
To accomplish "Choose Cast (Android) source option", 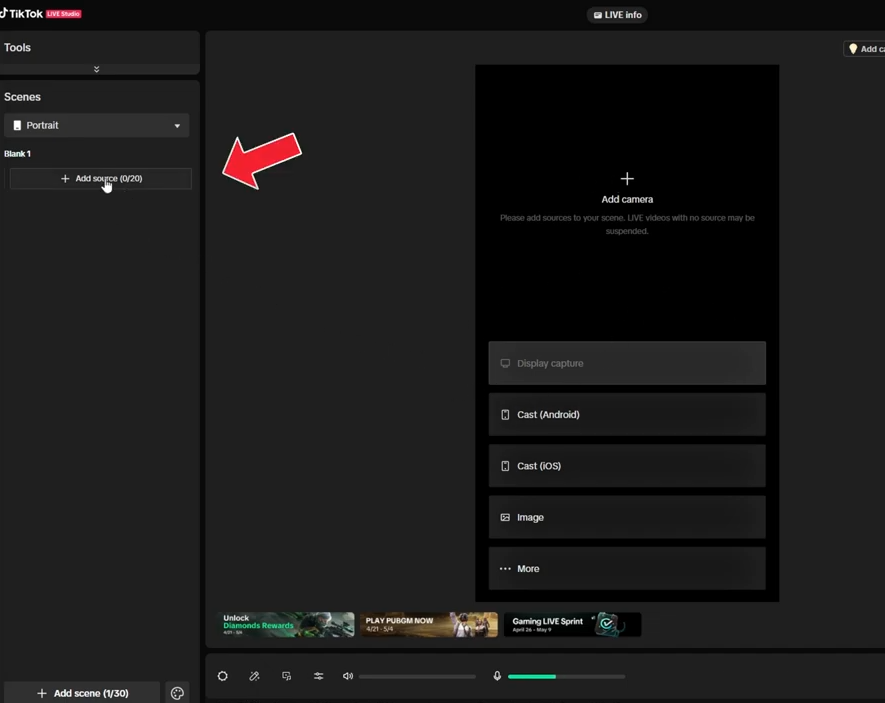I will tap(627, 415).
